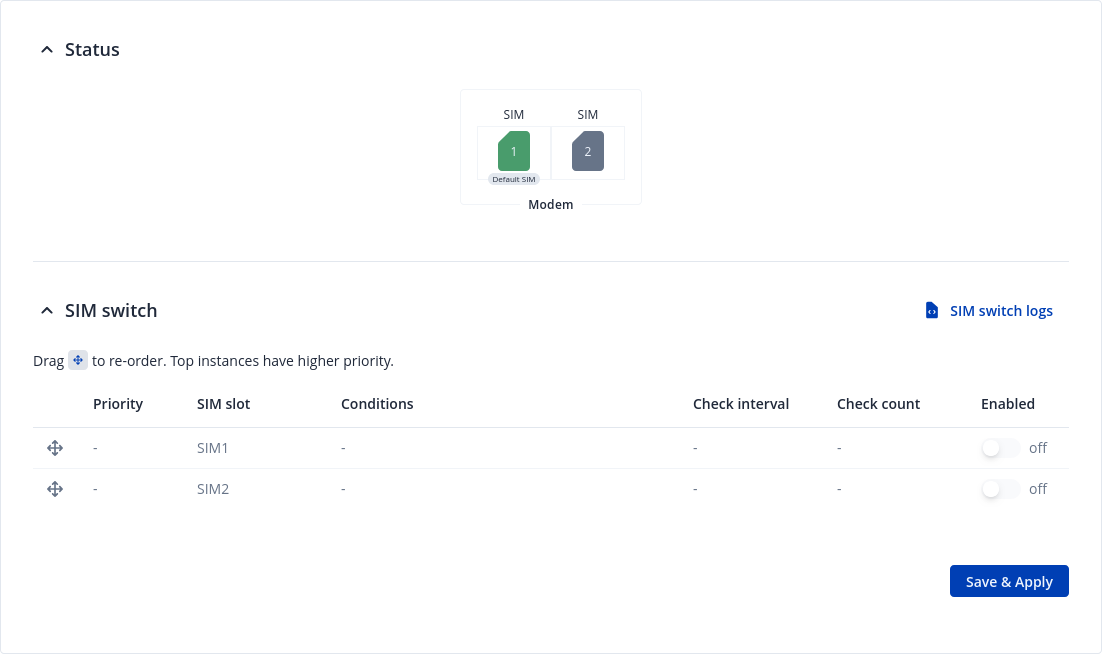The width and height of the screenshot is (1102, 654).
Task: Click the Enabled column header
Action: (1008, 404)
